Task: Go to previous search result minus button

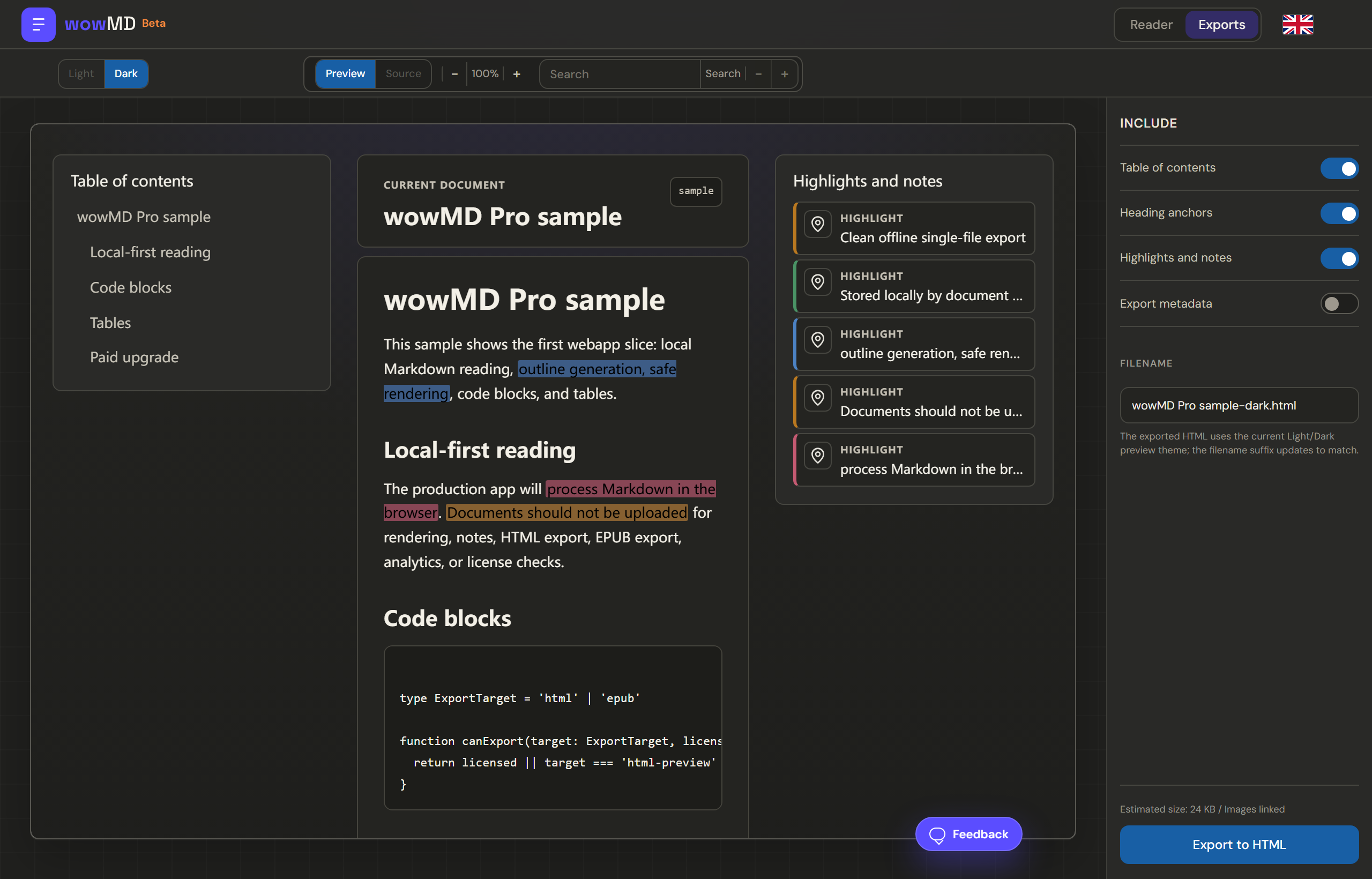Action: [x=758, y=74]
